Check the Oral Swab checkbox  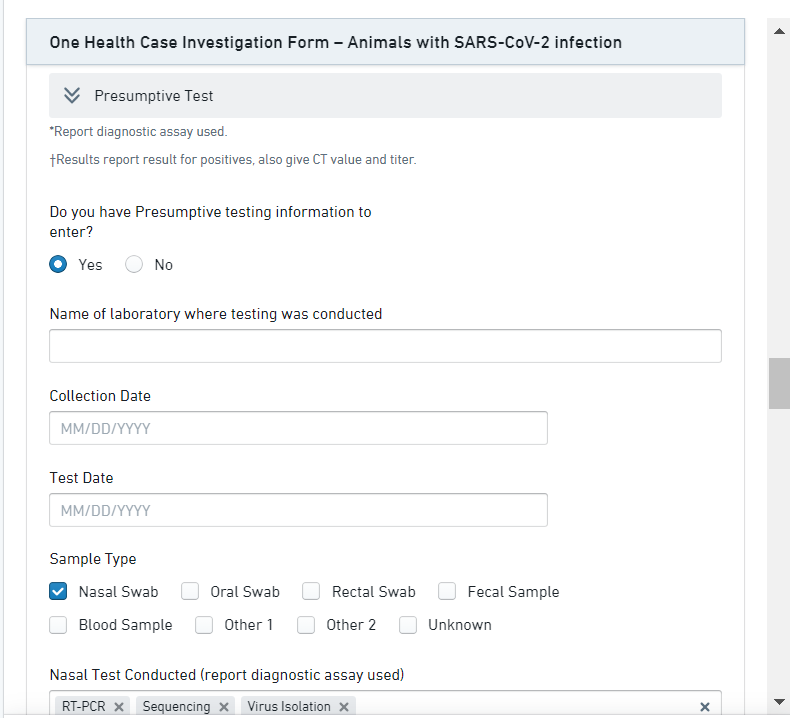tap(191, 592)
